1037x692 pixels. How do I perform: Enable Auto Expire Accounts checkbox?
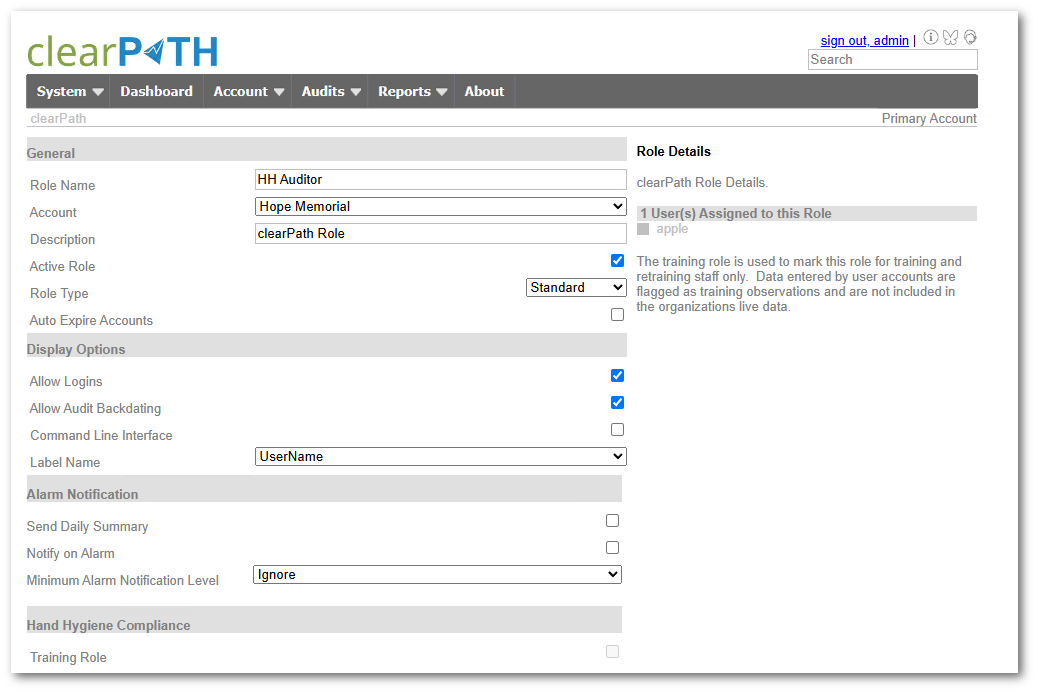[617, 314]
